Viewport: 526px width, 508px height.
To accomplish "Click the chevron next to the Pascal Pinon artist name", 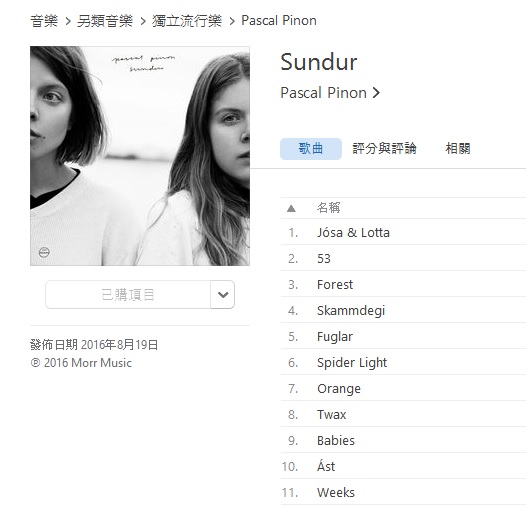I will click(376, 93).
